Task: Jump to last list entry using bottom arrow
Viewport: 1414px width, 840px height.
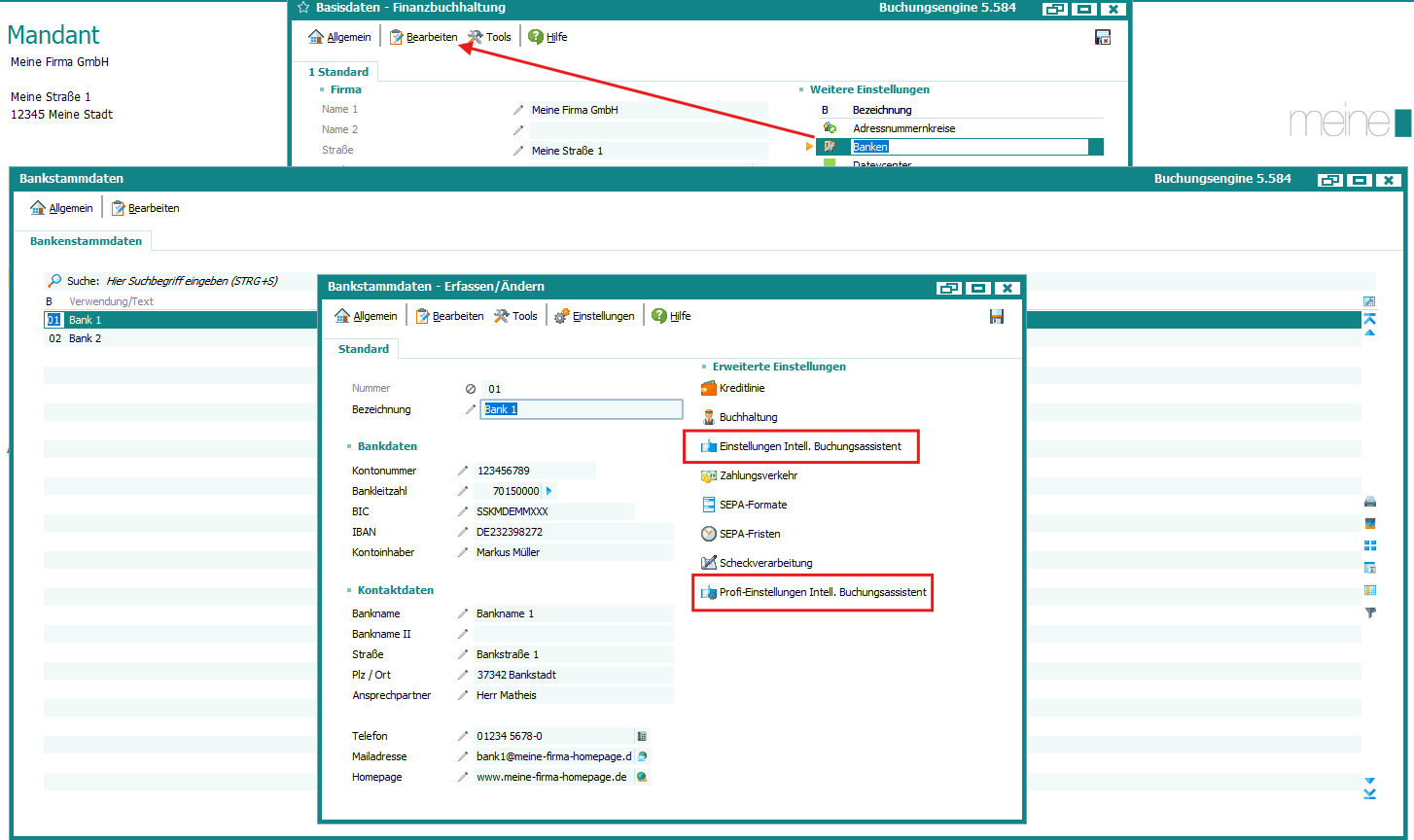Action: tap(1370, 794)
